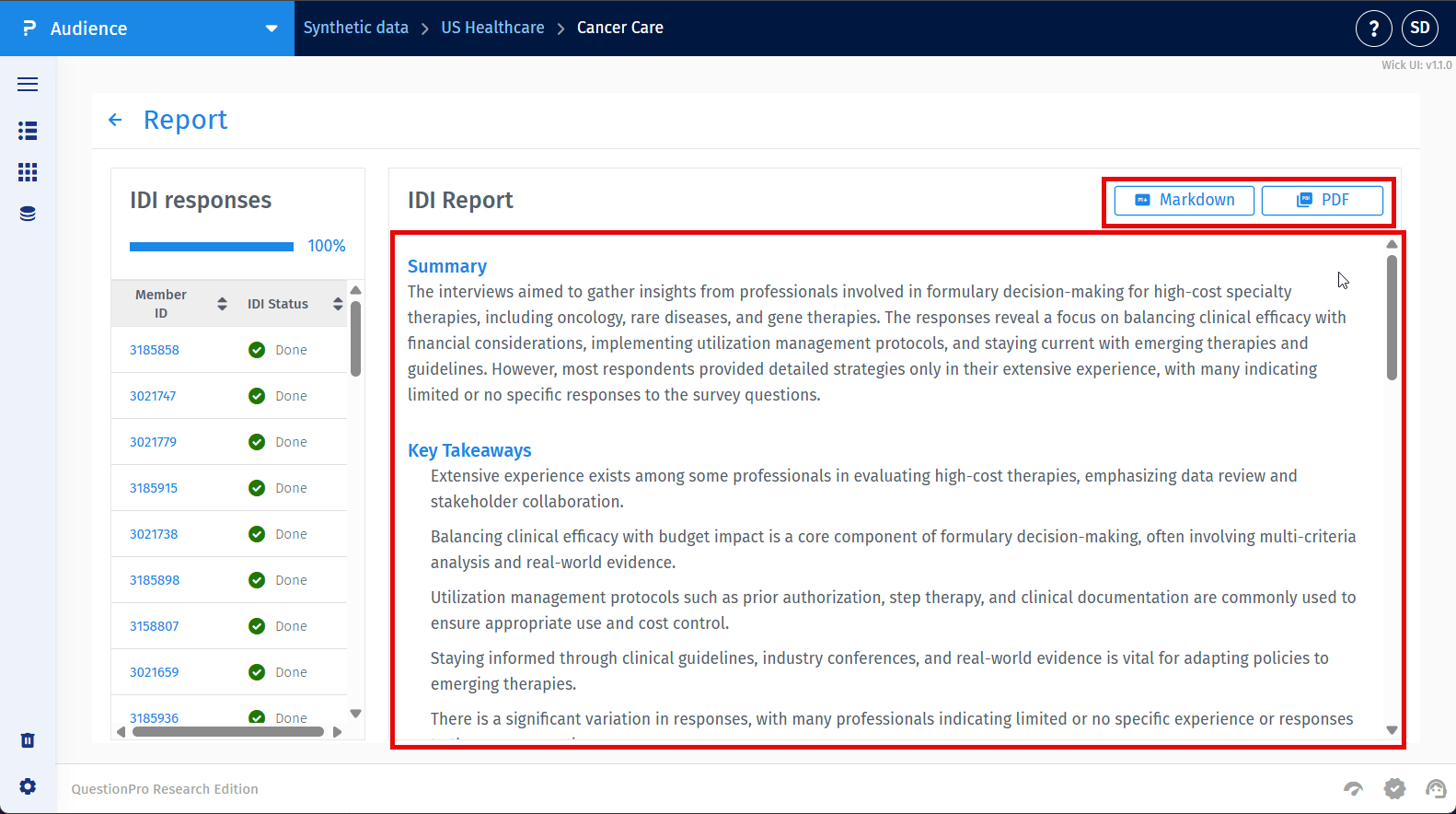Click the green check icon for member 3021747
Image resolution: width=1456 pixels, height=814 pixels.
[257, 396]
